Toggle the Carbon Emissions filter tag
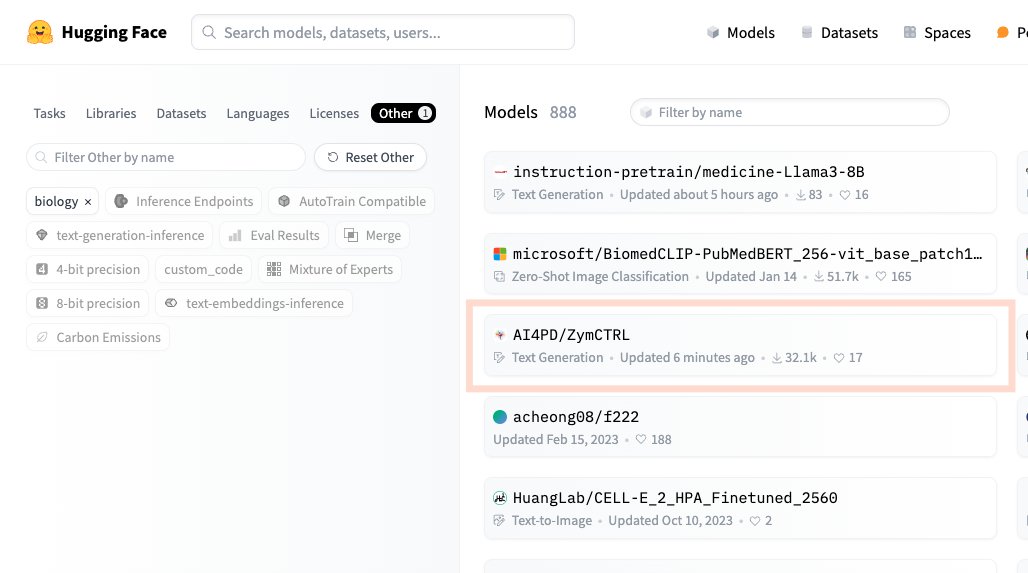1028x573 pixels. coord(98,338)
